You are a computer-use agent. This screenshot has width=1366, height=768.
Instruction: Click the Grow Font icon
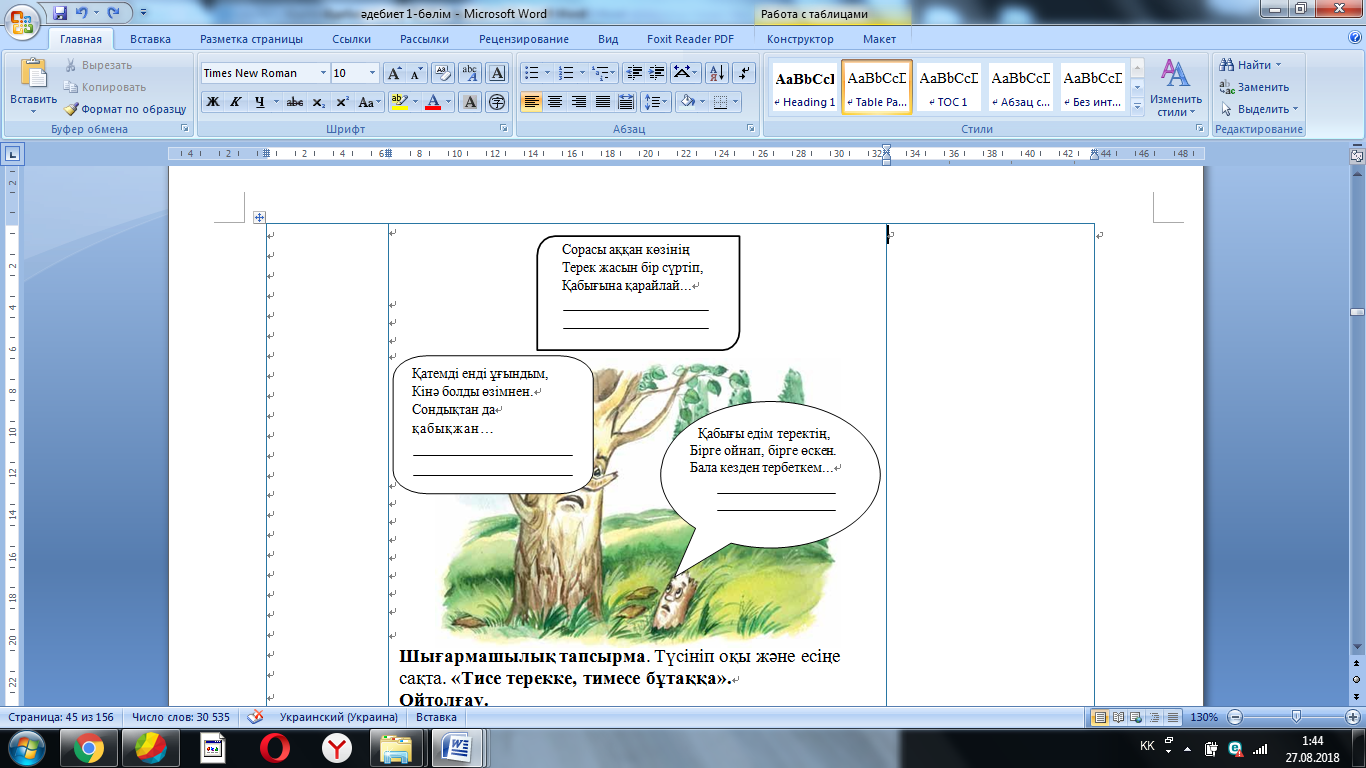[394, 73]
